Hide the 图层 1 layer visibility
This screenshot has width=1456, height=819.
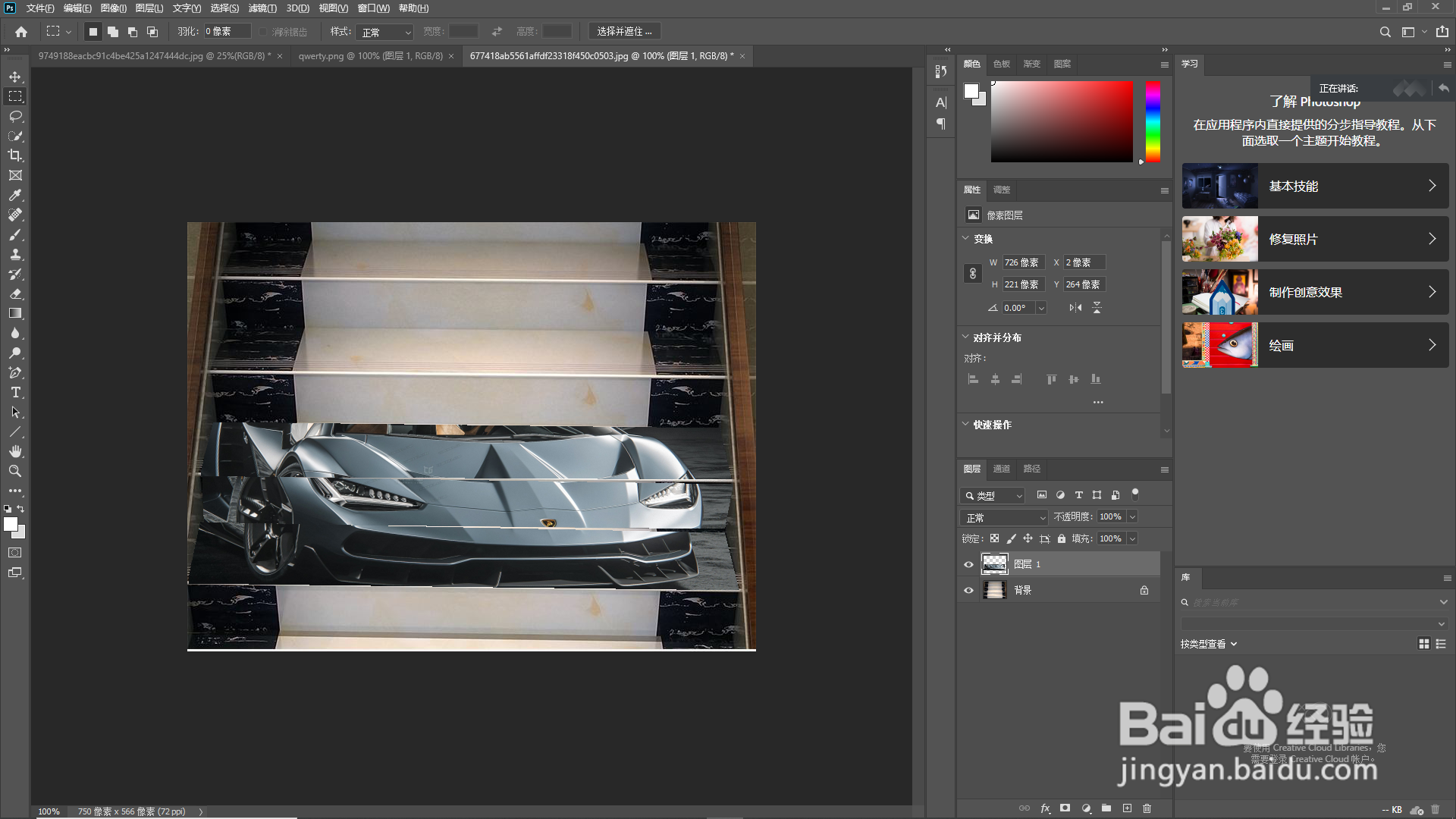point(968,564)
